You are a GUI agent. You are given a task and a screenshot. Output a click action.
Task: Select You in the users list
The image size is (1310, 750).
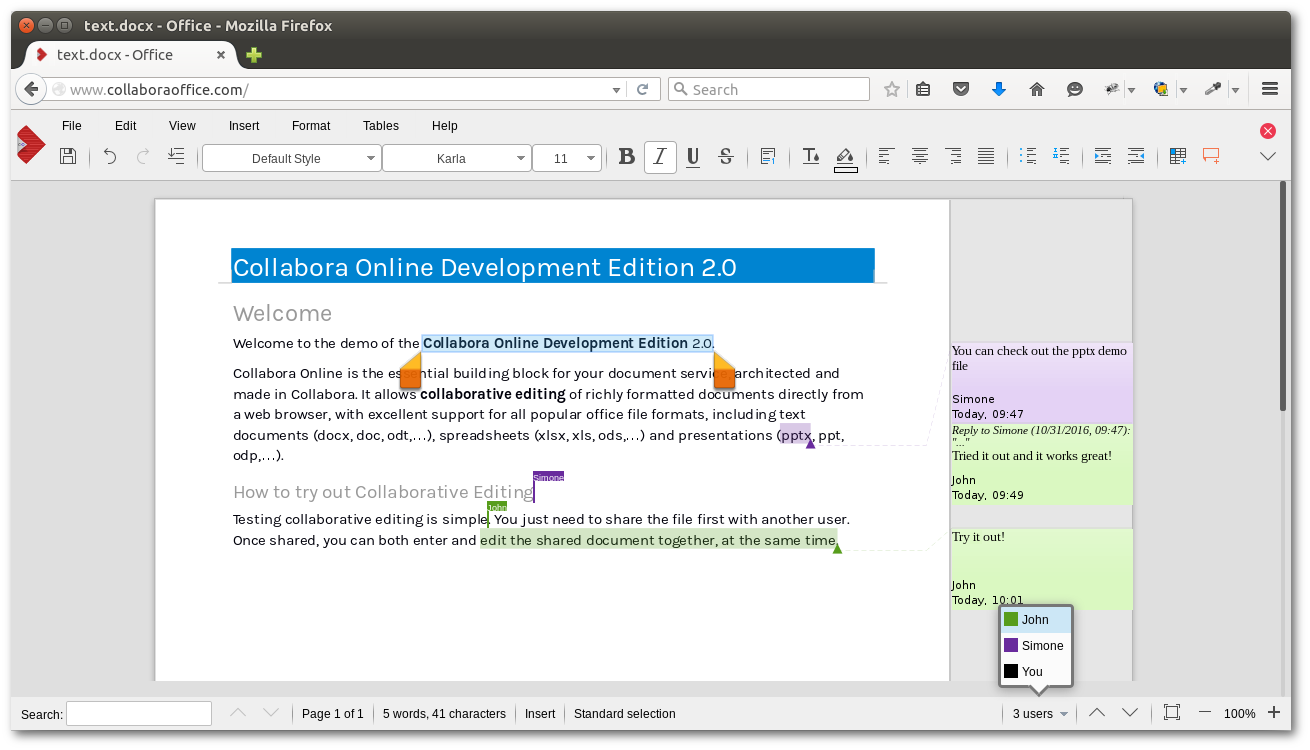tap(1036, 672)
